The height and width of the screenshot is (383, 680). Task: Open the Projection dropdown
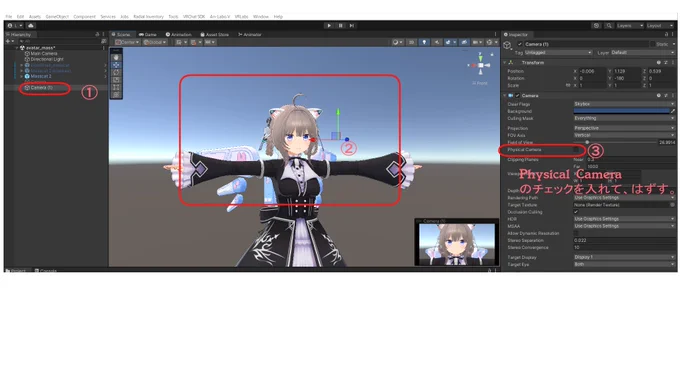(x=624, y=128)
